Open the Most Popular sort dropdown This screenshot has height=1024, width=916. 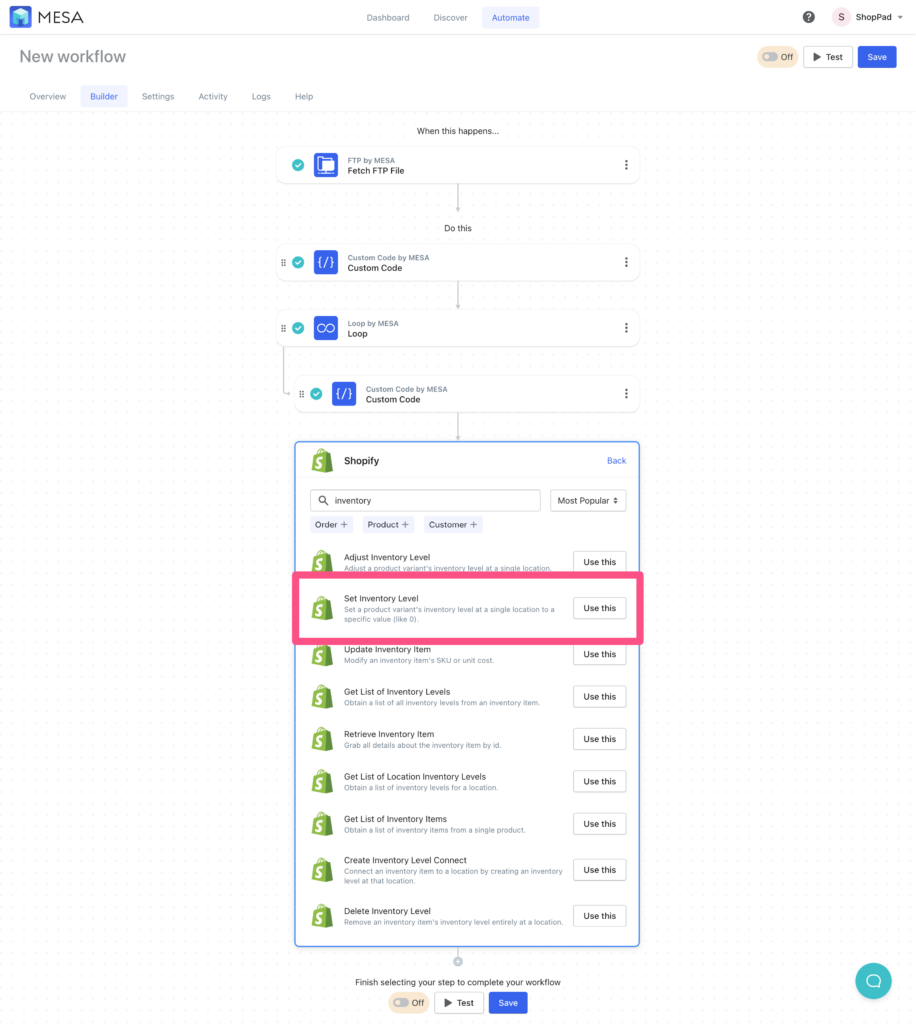pyautogui.click(x=587, y=500)
